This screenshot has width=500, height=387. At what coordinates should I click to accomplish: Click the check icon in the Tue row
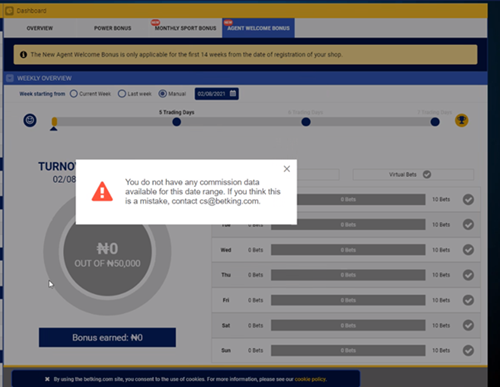point(468,225)
